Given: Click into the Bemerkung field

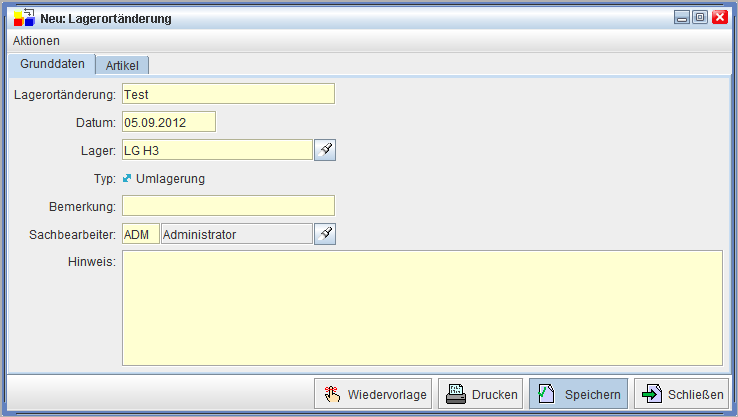Looking at the screenshot, I should click(x=228, y=206).
